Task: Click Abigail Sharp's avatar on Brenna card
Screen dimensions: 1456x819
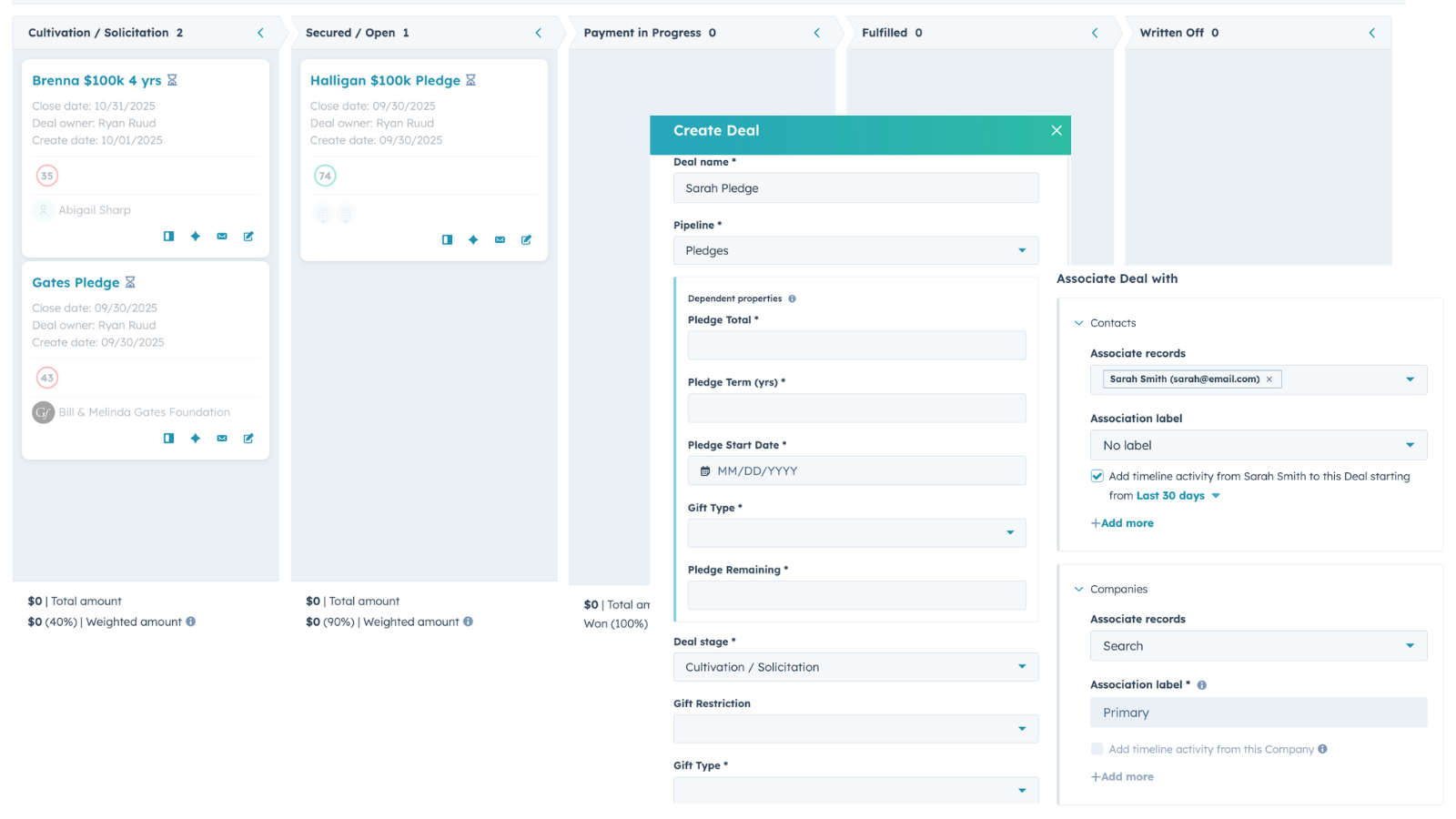Action: point(43,209)
